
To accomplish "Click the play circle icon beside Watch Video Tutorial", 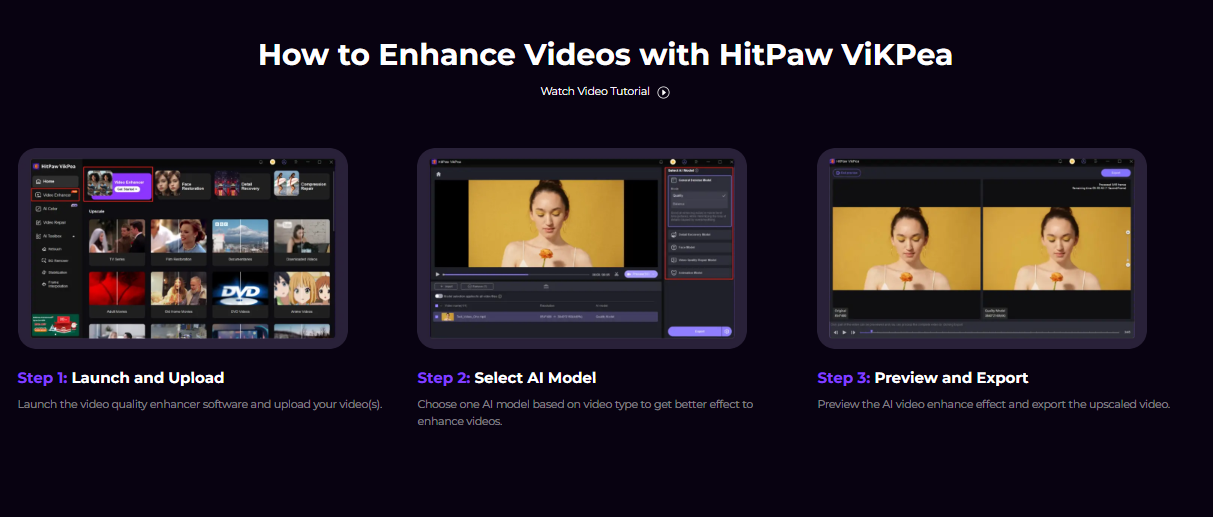I will click(663, 92).
